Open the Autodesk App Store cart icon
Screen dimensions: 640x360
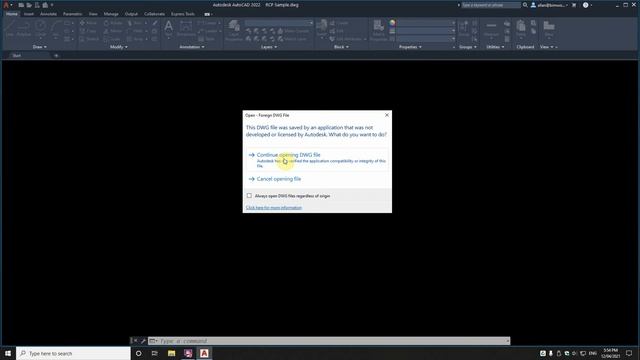pyautogui.click(x=574, y=5)
